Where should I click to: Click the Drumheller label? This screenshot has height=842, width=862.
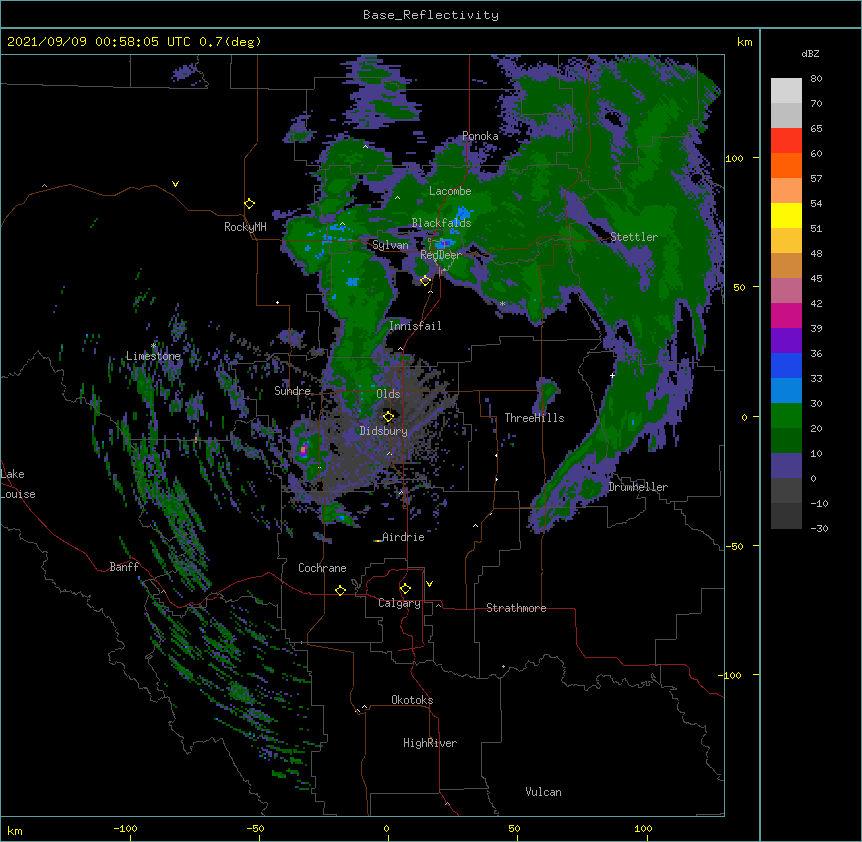click(638, 487)
